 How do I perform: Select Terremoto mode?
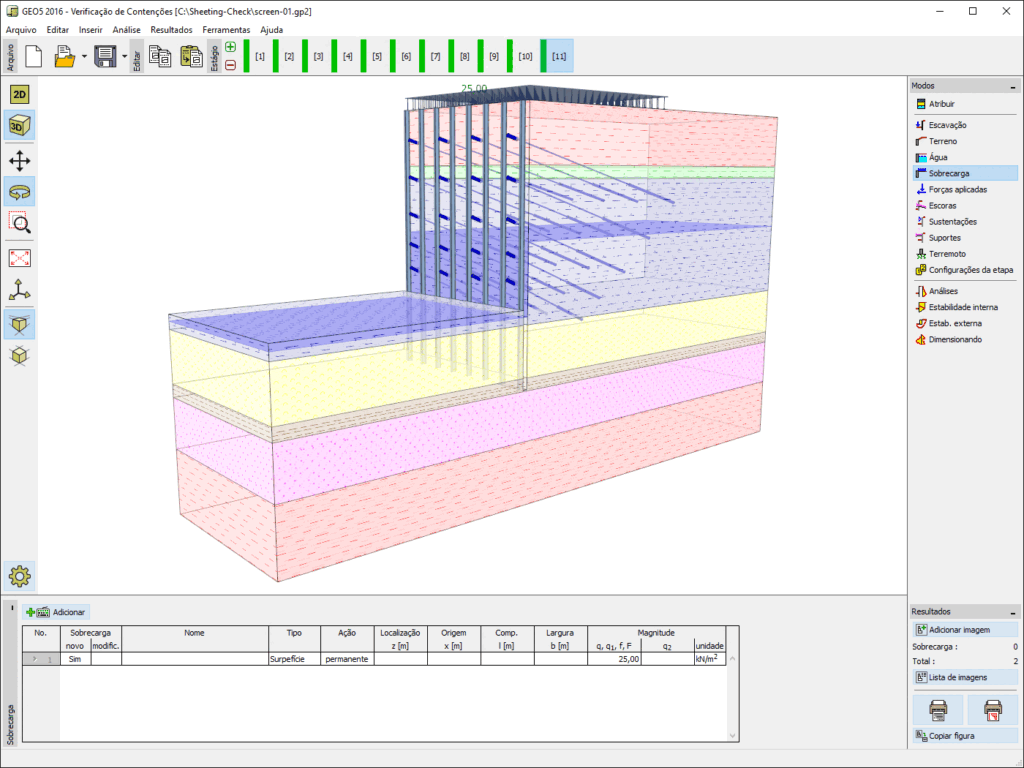[x=965, y=254]
